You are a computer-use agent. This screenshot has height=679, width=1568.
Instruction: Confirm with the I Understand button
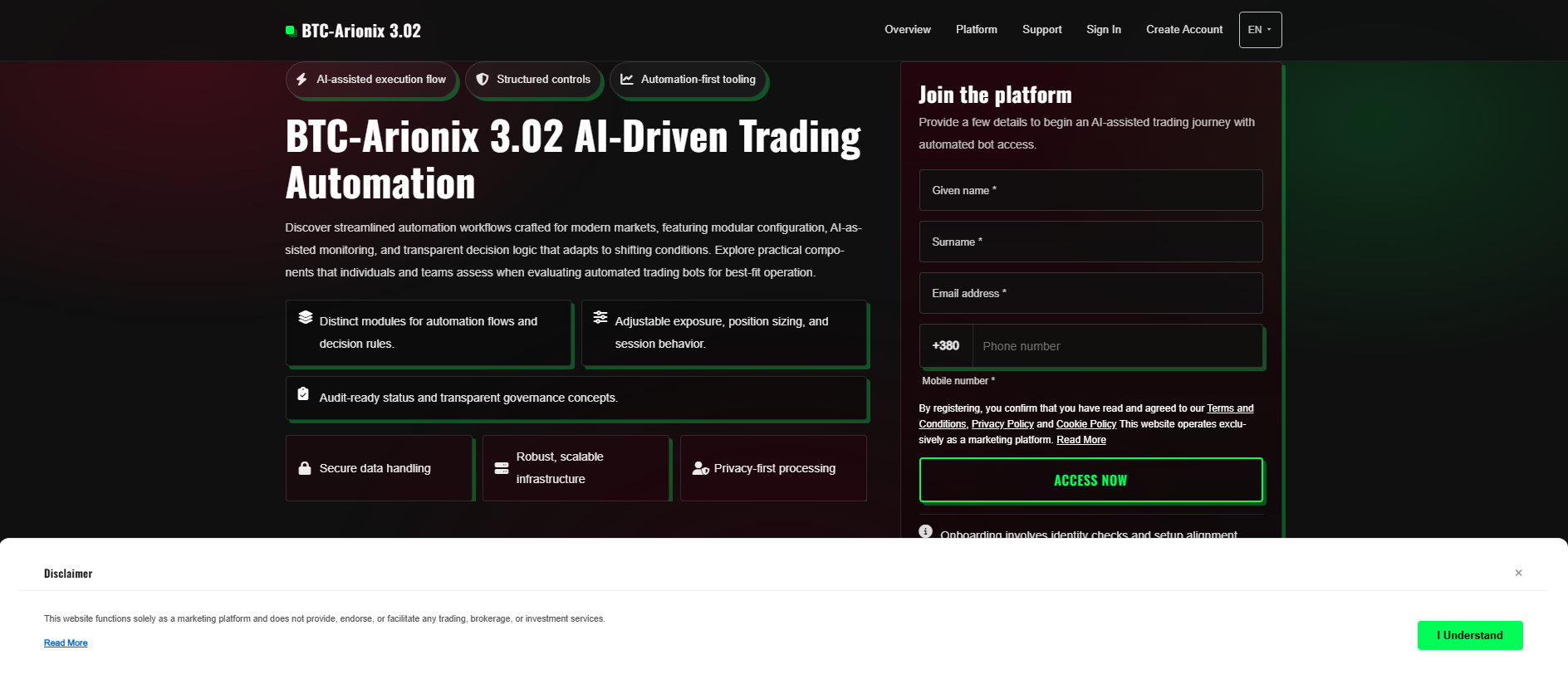(x=1470, y=635)
